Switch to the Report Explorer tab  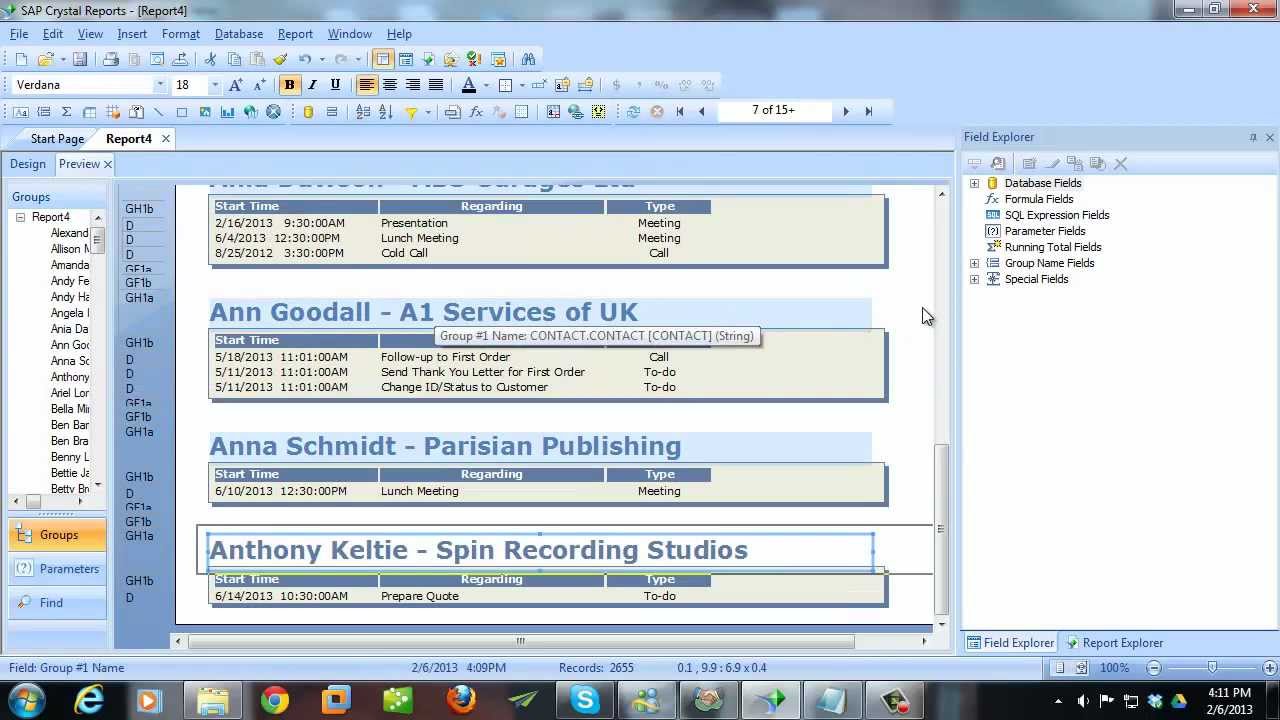click(1114, 643)
